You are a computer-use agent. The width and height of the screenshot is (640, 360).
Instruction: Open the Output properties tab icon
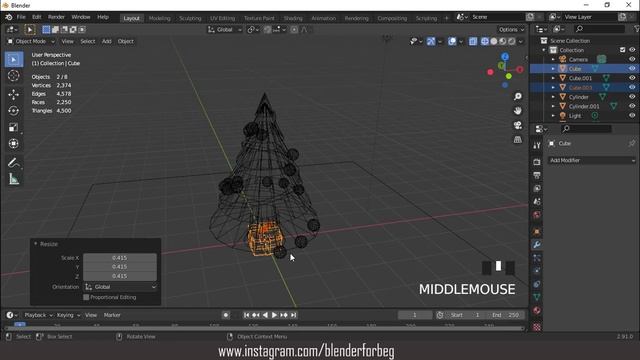537,176
